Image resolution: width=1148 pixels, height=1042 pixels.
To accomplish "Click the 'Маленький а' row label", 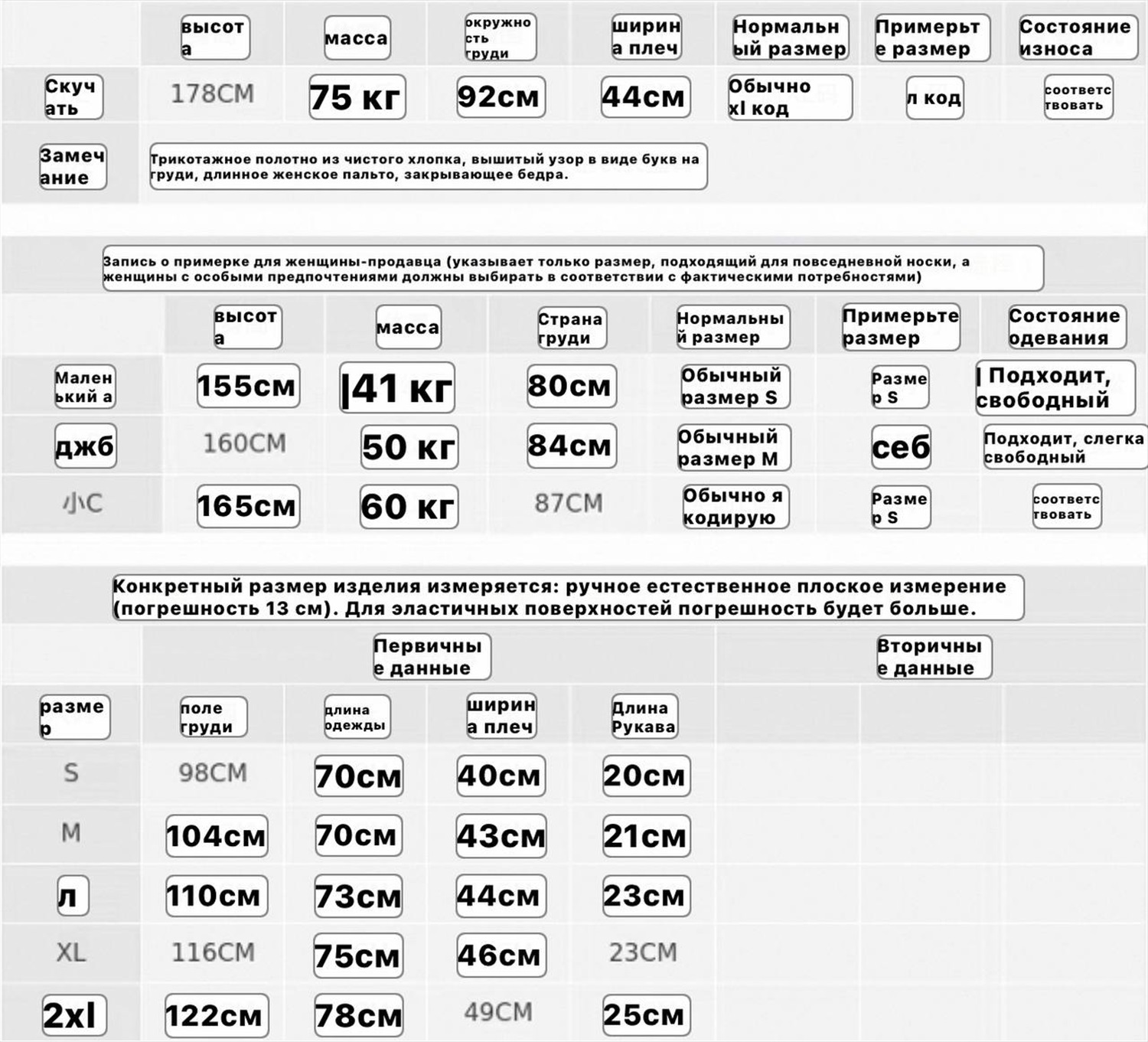I will (x=85, y=387).
